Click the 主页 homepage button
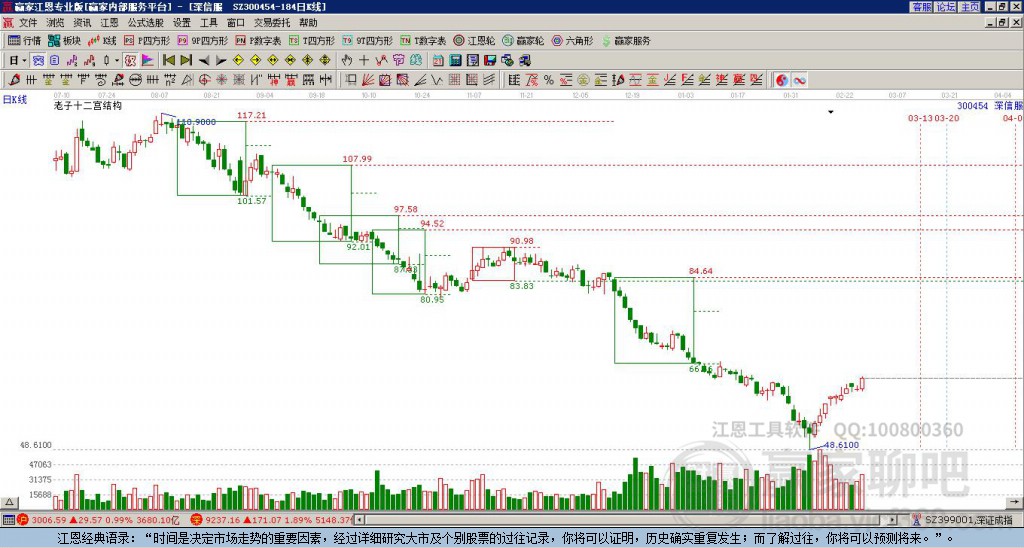Screen dimensions: 1024x548 click(x=970, y=7)
